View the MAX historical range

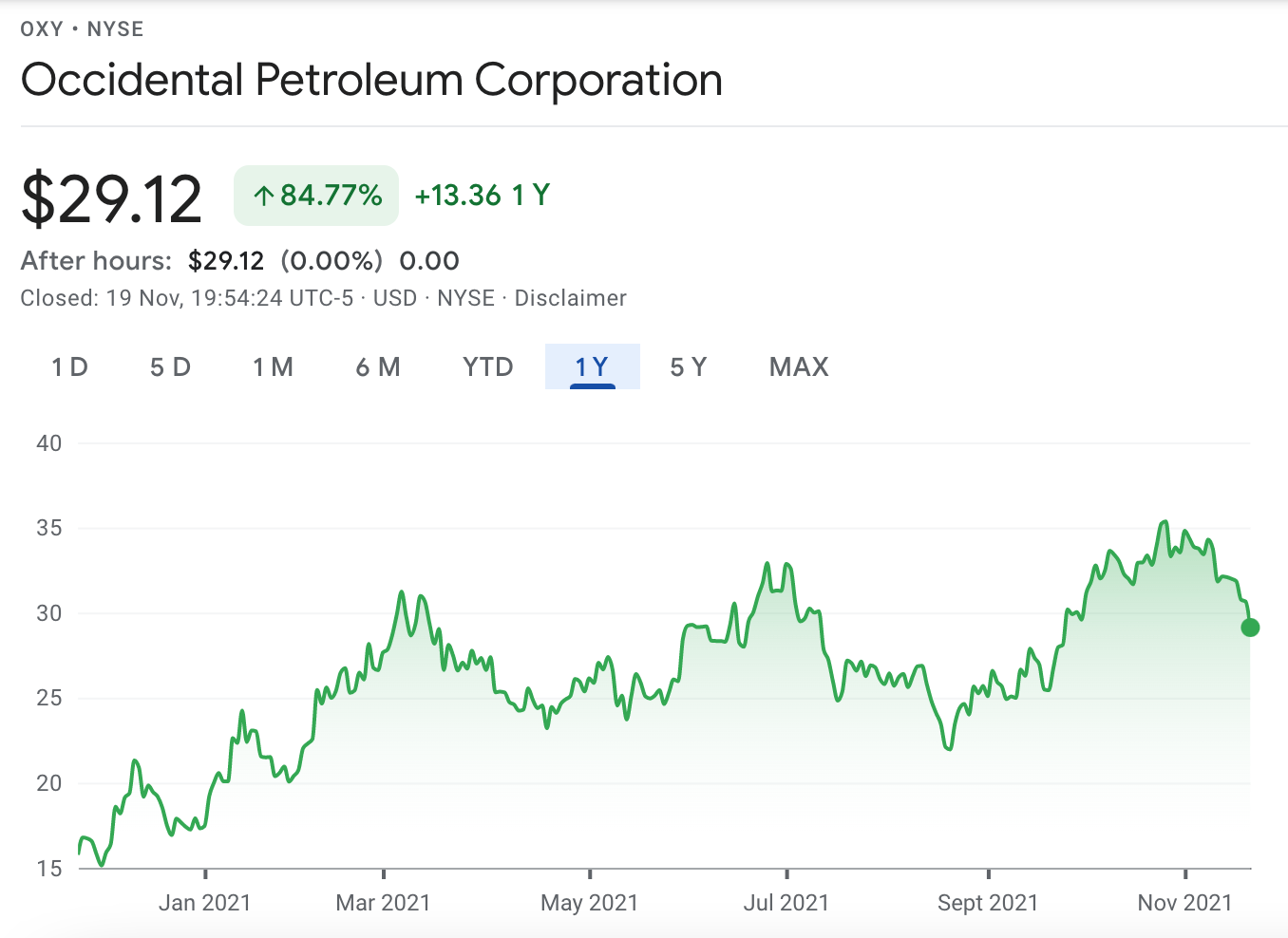pos(798,366)
